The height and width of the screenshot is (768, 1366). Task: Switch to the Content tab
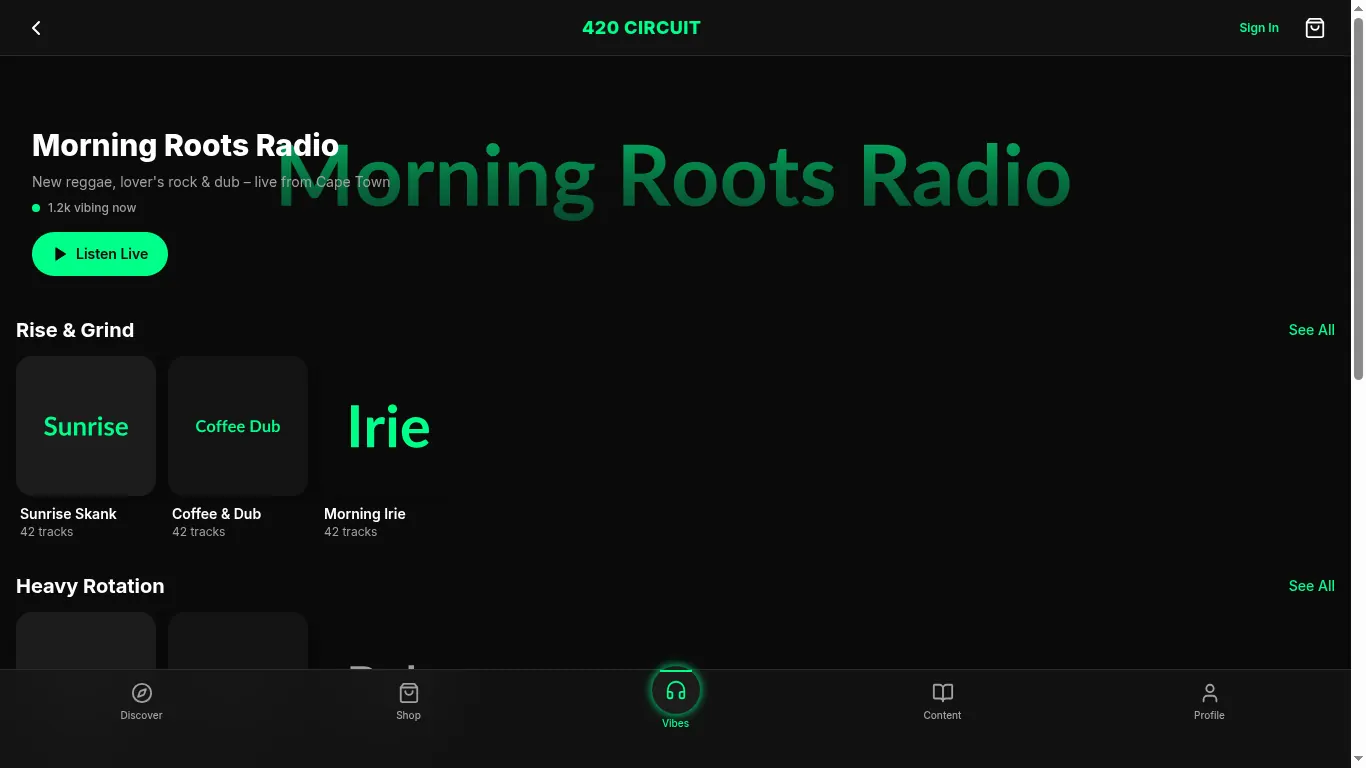(x=942, y=701)
